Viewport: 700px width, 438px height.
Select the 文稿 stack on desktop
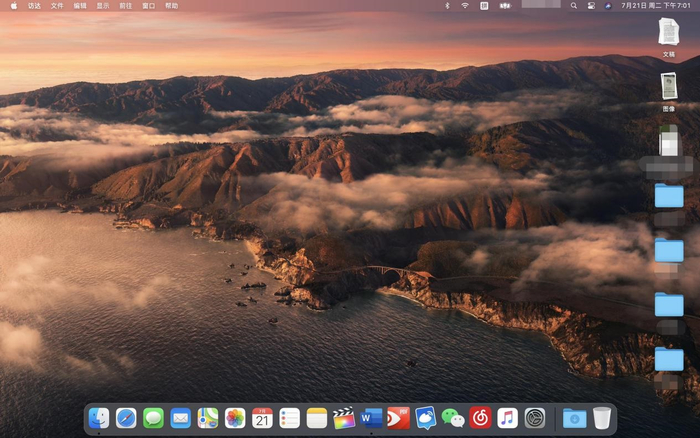click(668, 33)
